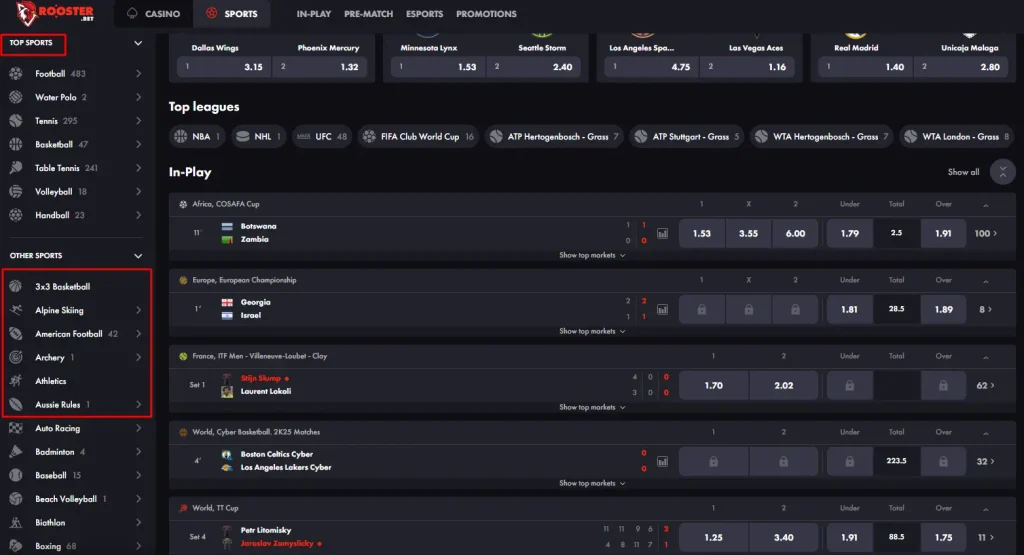This screenshot has width=1024, height=555.
Task: Select Real Madrid odds 1.40
Action: pyautogui.click(x=865, y=67)
